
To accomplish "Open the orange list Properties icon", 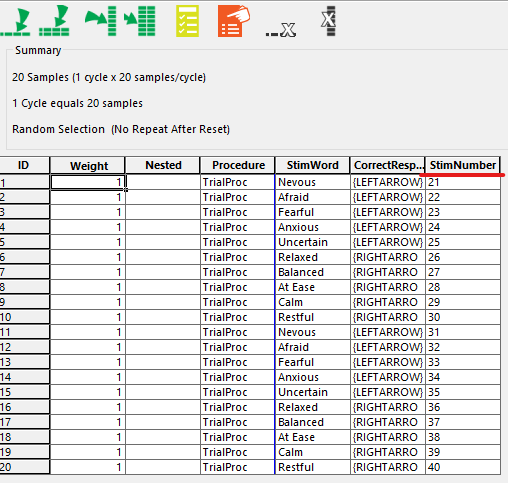I will pyautogui.click(x=234, y=21).
